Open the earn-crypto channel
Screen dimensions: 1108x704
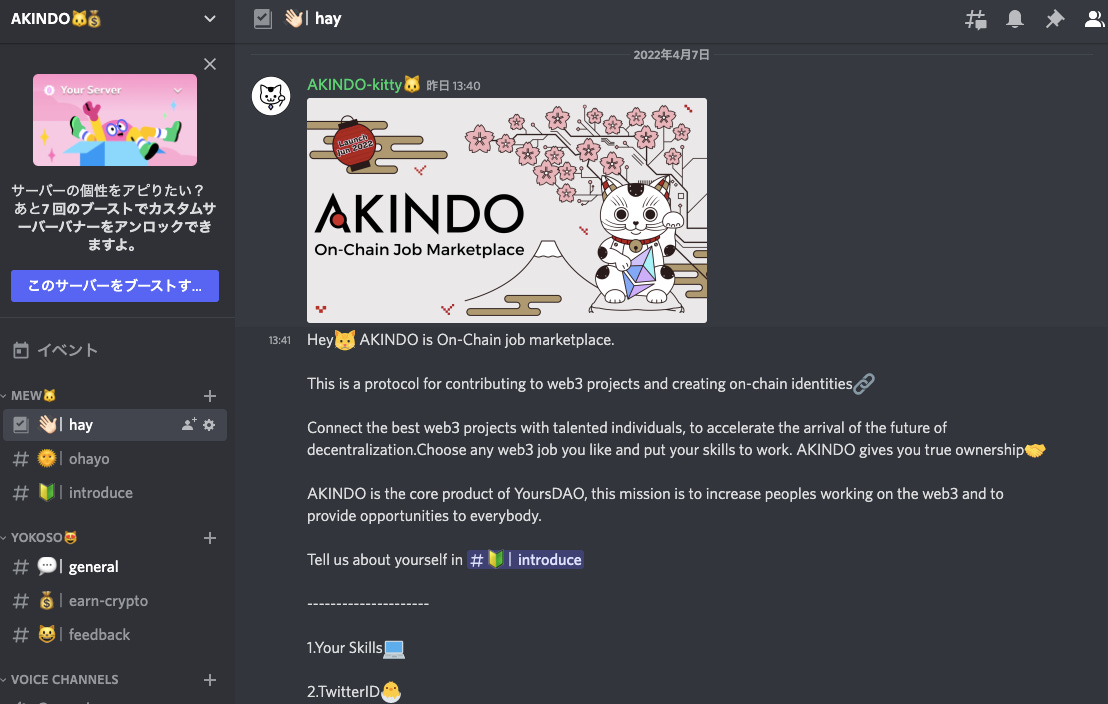[114, 601]
